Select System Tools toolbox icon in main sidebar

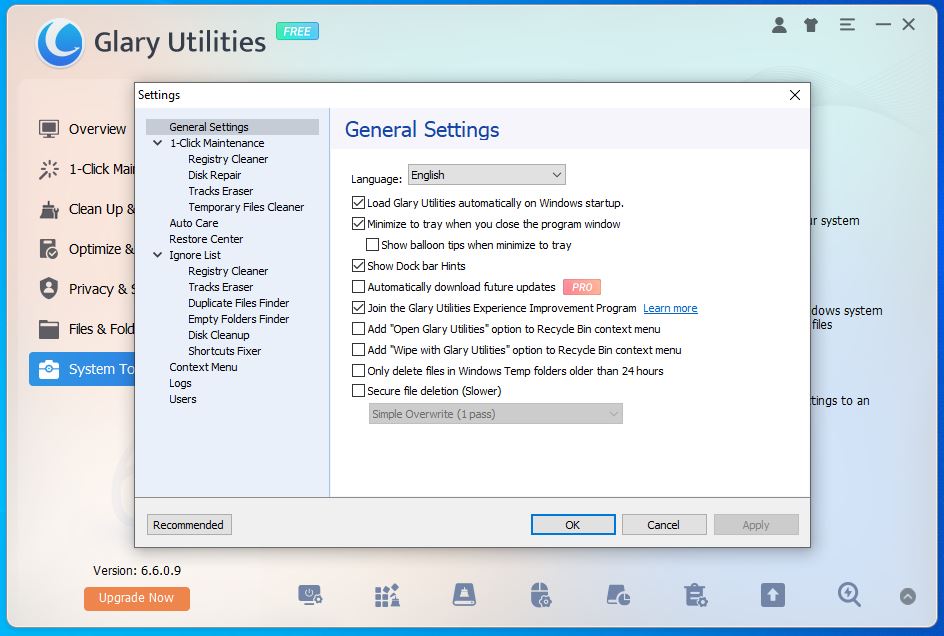click(49, 369)
